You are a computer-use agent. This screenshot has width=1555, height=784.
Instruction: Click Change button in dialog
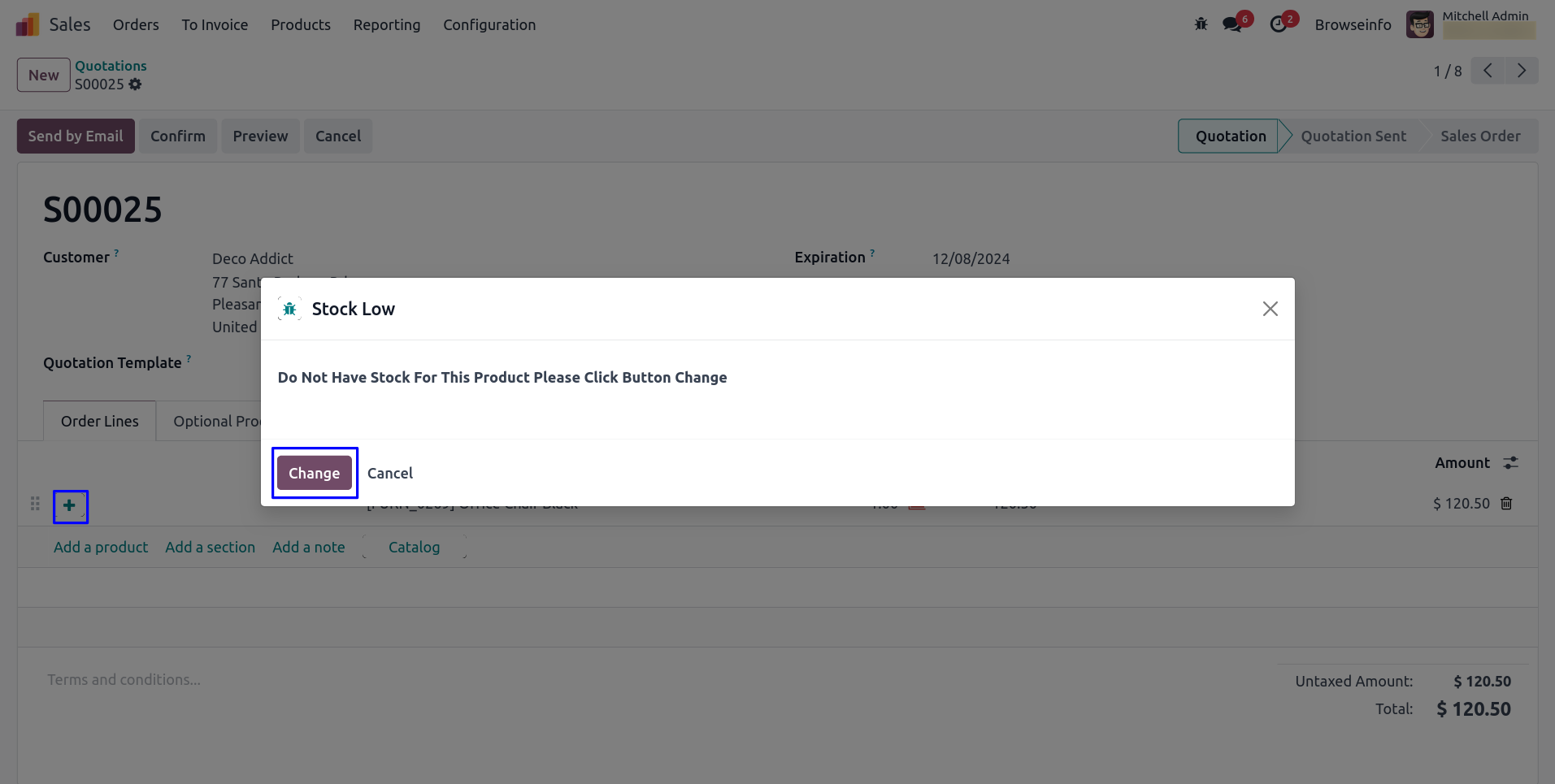point(315,473)
